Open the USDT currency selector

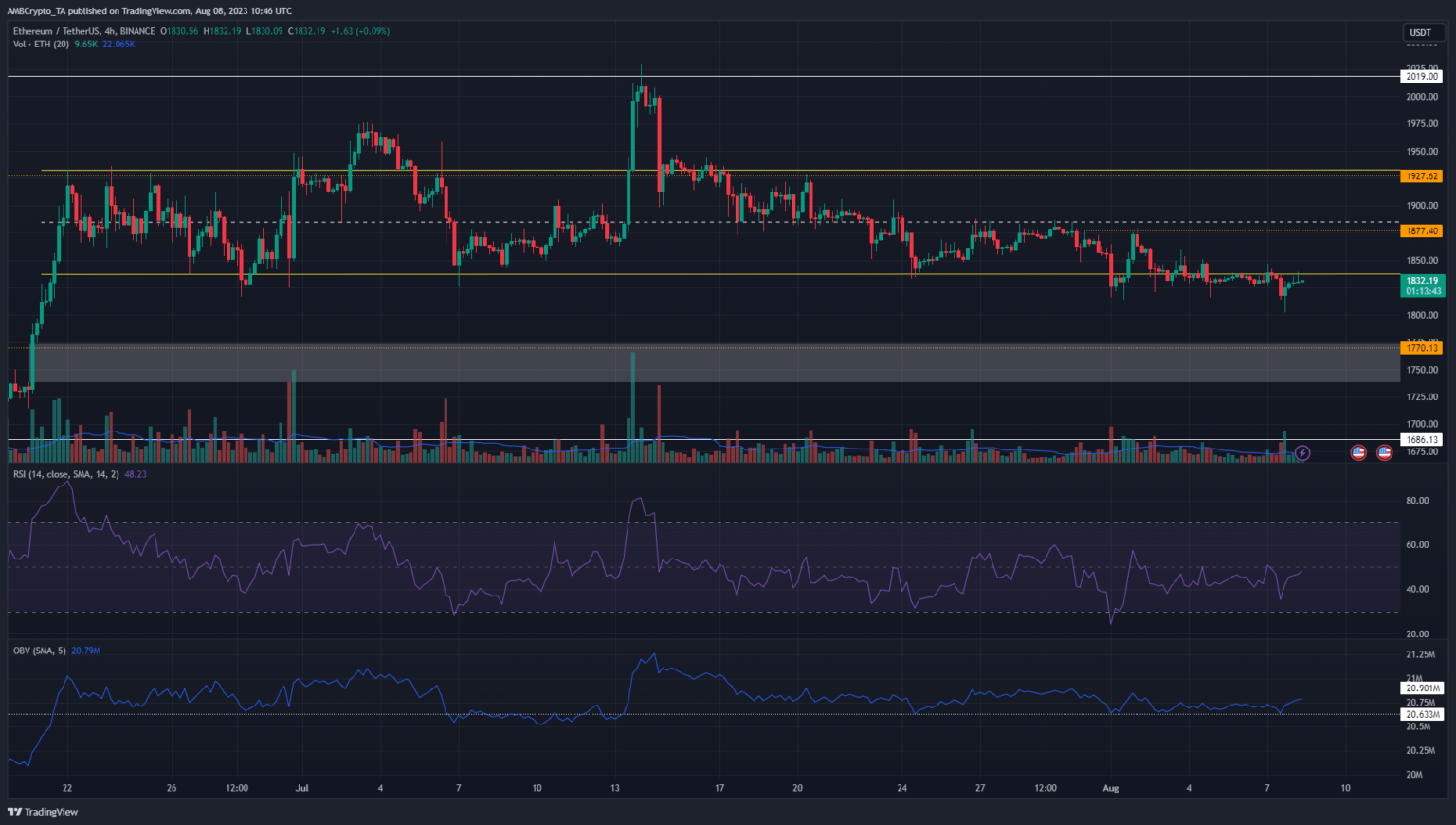1420,32
